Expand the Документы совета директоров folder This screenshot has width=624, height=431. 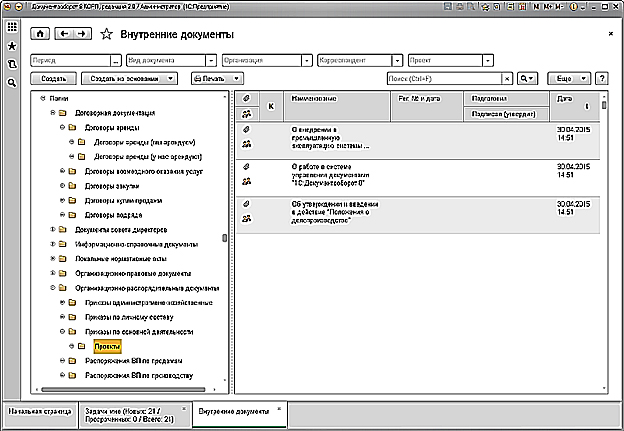tap(52, 229)
